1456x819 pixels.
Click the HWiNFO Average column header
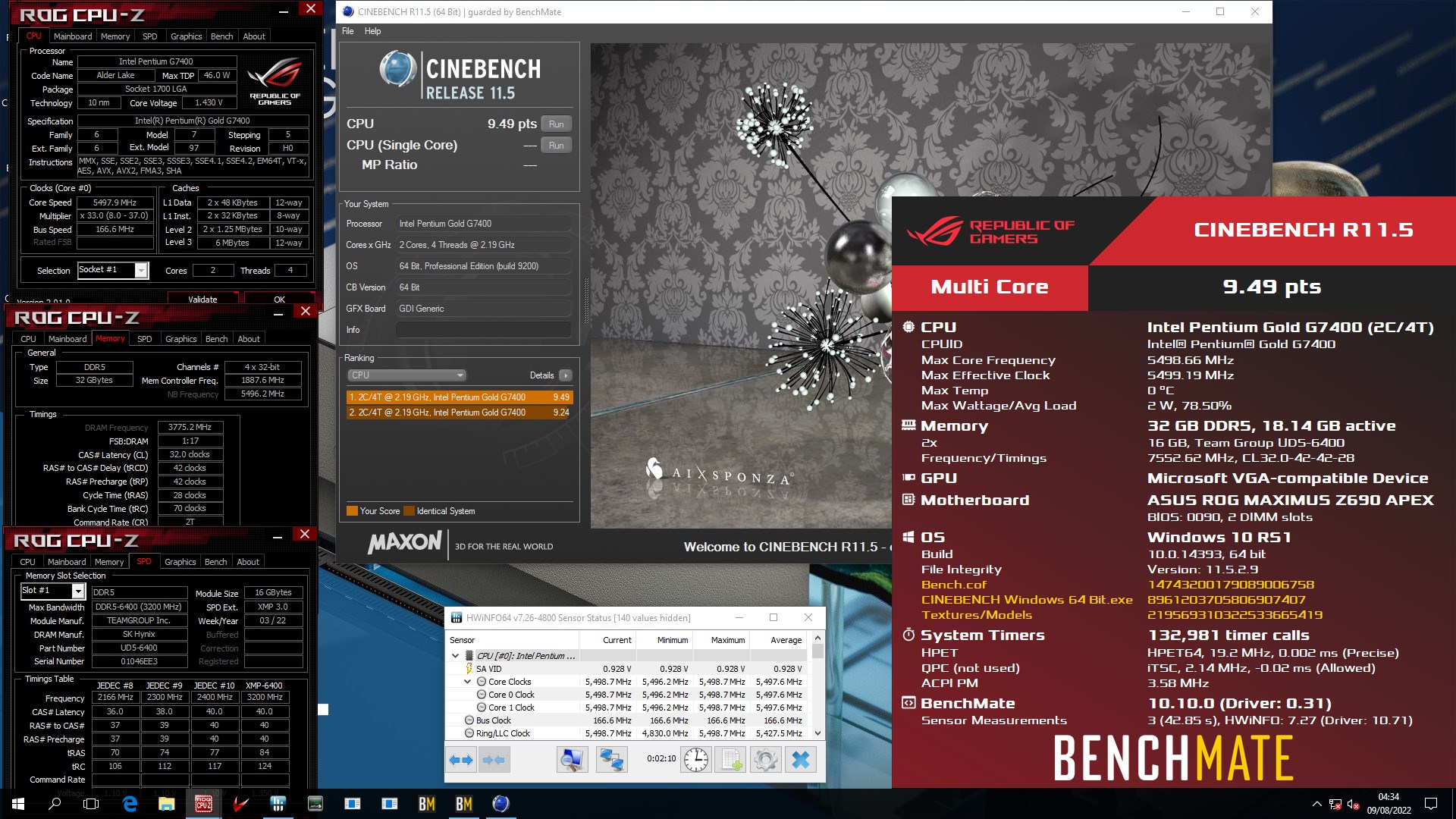point(777,640)
